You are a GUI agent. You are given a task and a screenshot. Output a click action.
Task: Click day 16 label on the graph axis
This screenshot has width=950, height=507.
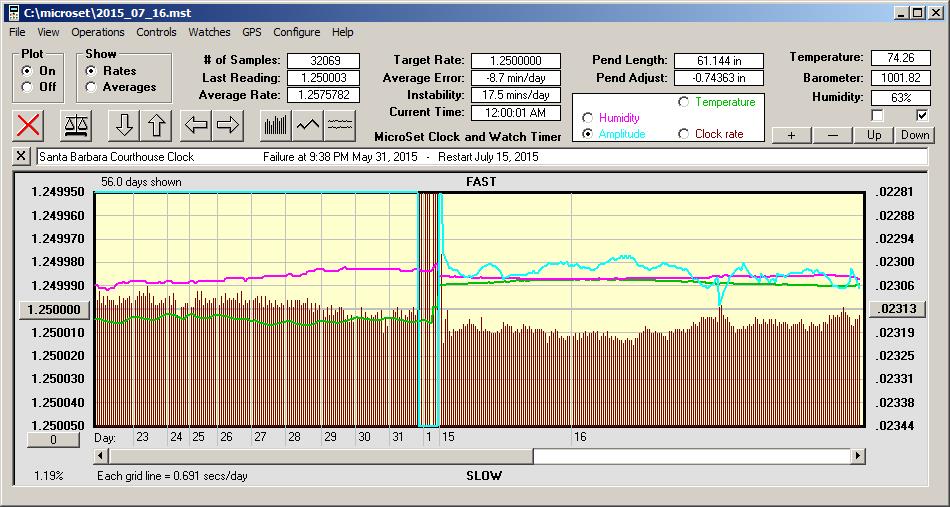pyautogui.click(x=580, y=437)
